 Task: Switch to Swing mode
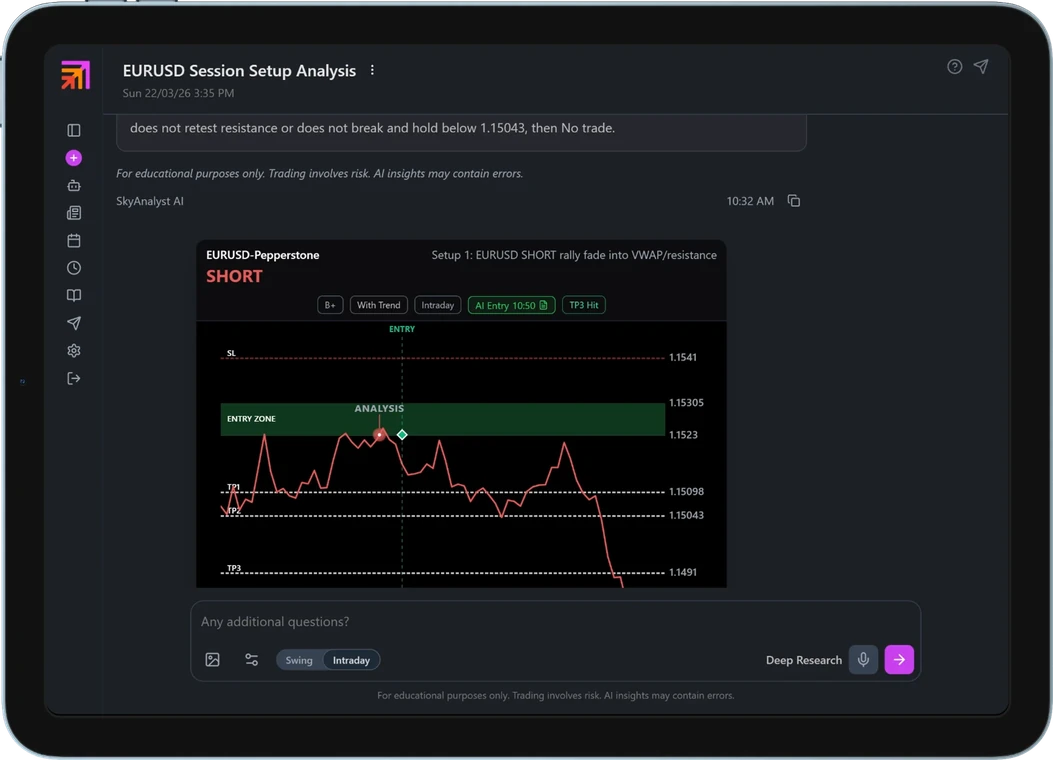click(x=299, y=660)
